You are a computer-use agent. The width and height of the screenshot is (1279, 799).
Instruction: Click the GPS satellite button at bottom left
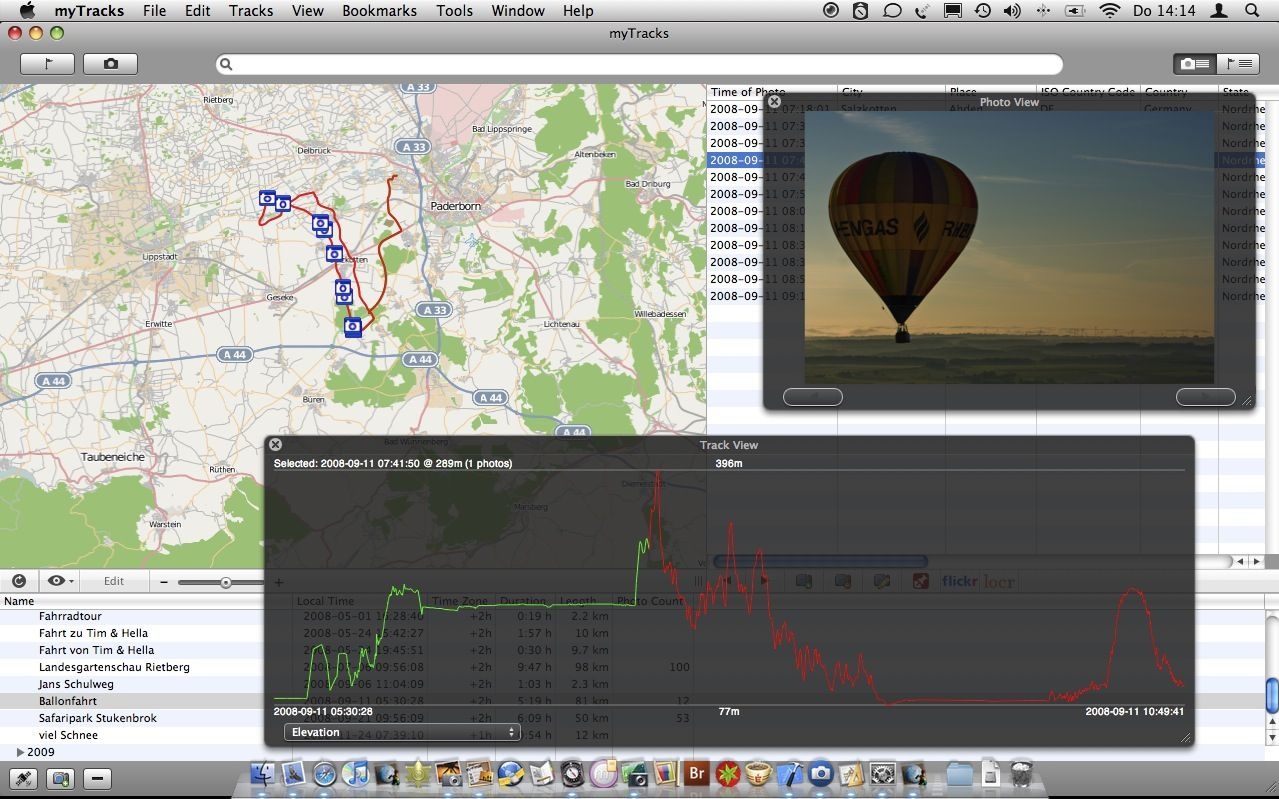23,778
